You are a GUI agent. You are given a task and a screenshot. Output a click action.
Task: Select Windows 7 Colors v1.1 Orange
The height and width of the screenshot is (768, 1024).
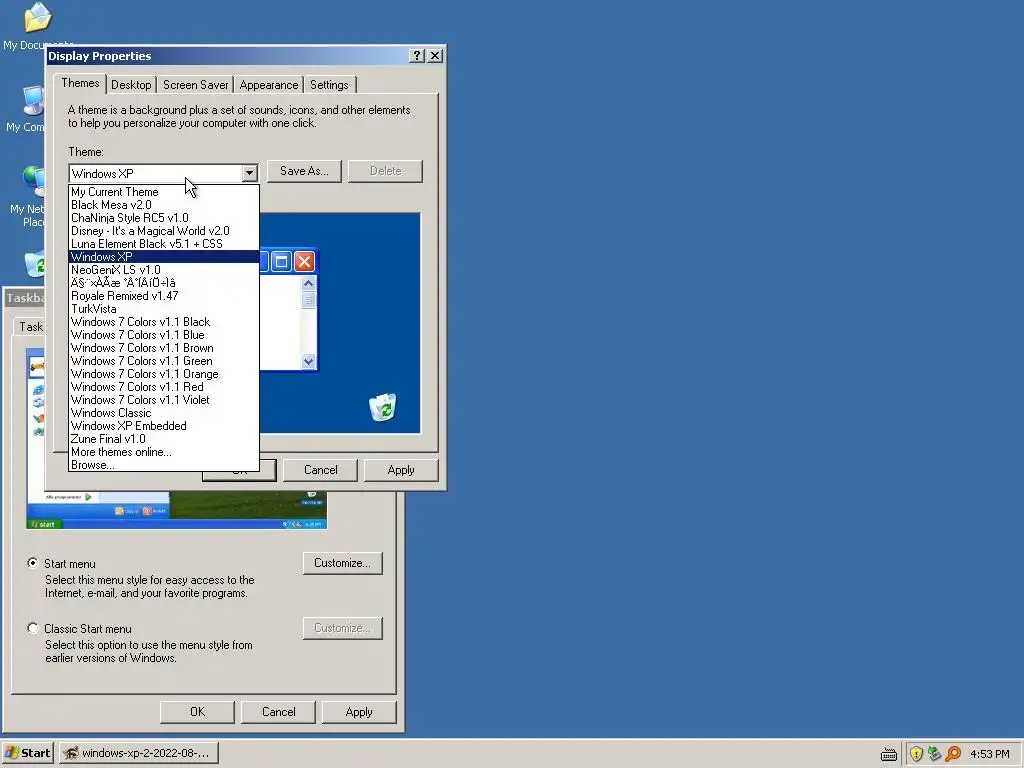[x=164, y=374]
